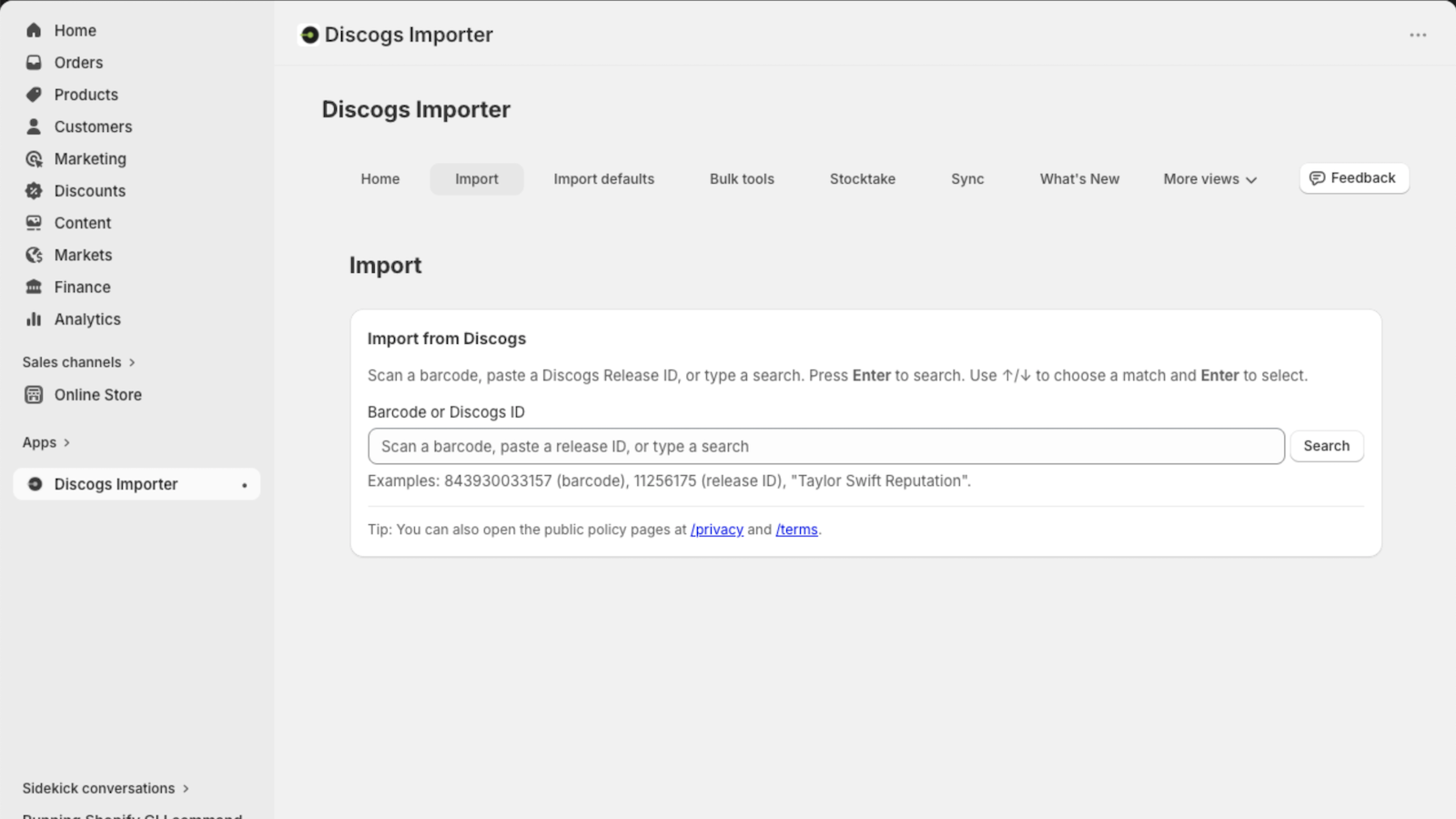The height and width of the screenshot is (819, 1456).
Task: Click the Discounts badge icon
Action: click(34, 191)
